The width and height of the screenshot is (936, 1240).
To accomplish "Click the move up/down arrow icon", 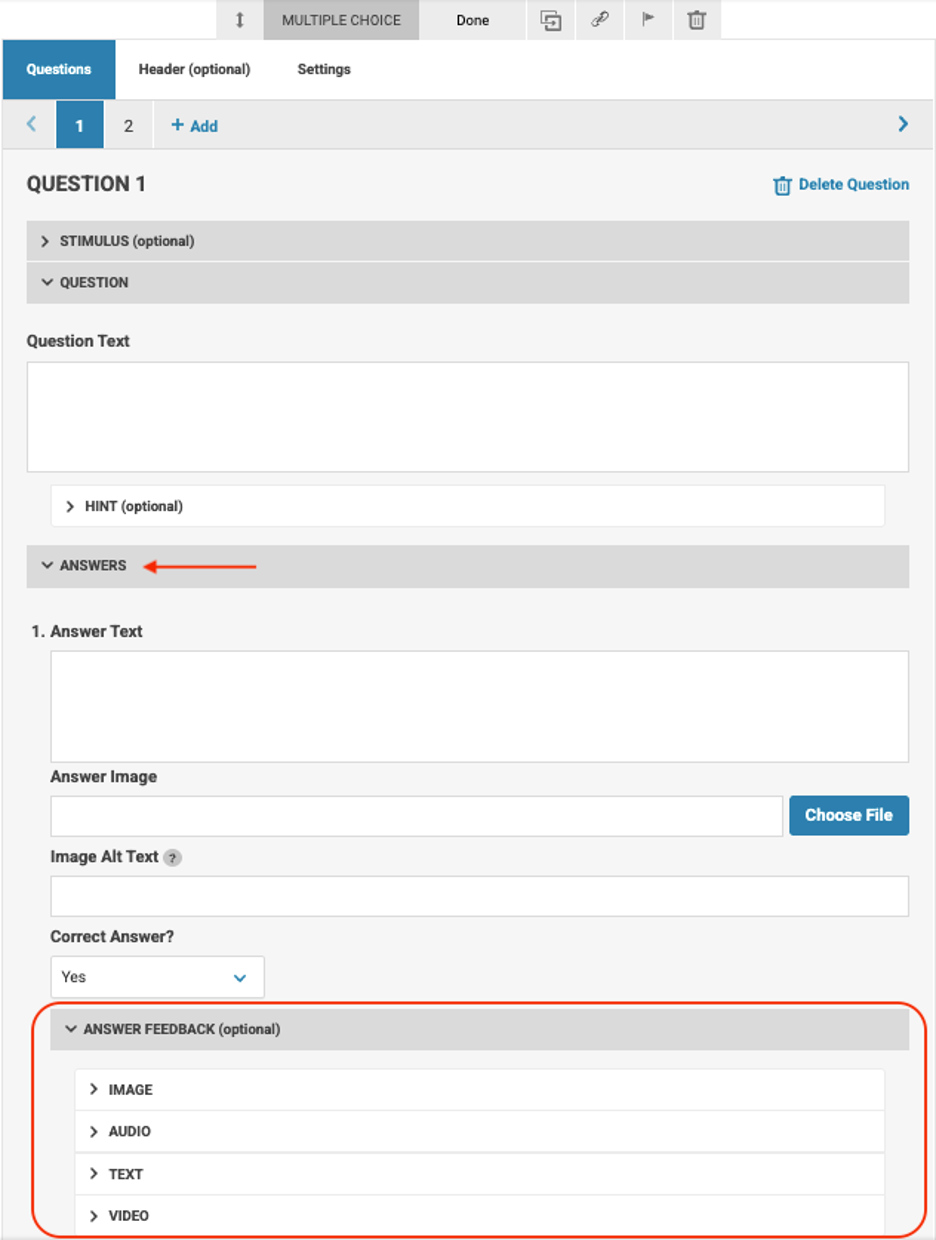I will (240, 20).
